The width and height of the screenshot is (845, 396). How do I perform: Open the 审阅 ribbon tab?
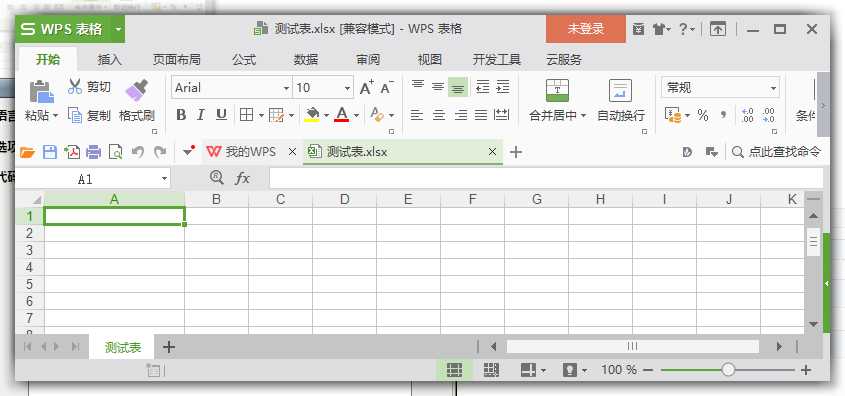(368, 60)
